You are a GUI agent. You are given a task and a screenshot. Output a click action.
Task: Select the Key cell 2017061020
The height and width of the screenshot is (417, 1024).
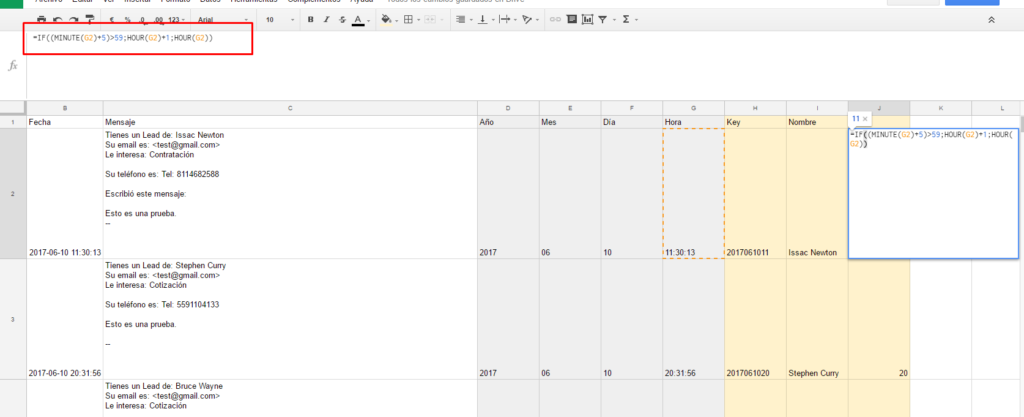click(755, 319)
